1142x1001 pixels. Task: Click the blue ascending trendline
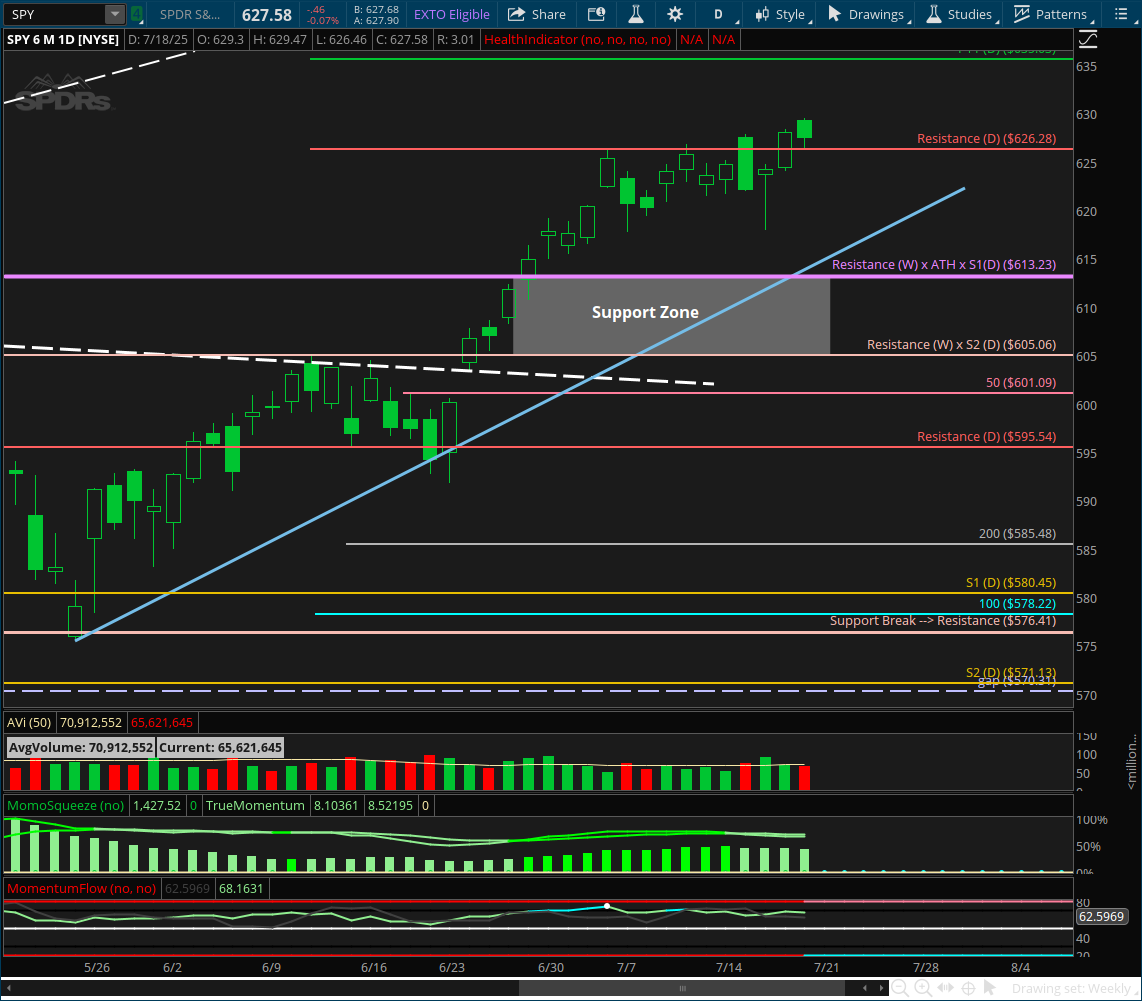(x=520, y=414)
